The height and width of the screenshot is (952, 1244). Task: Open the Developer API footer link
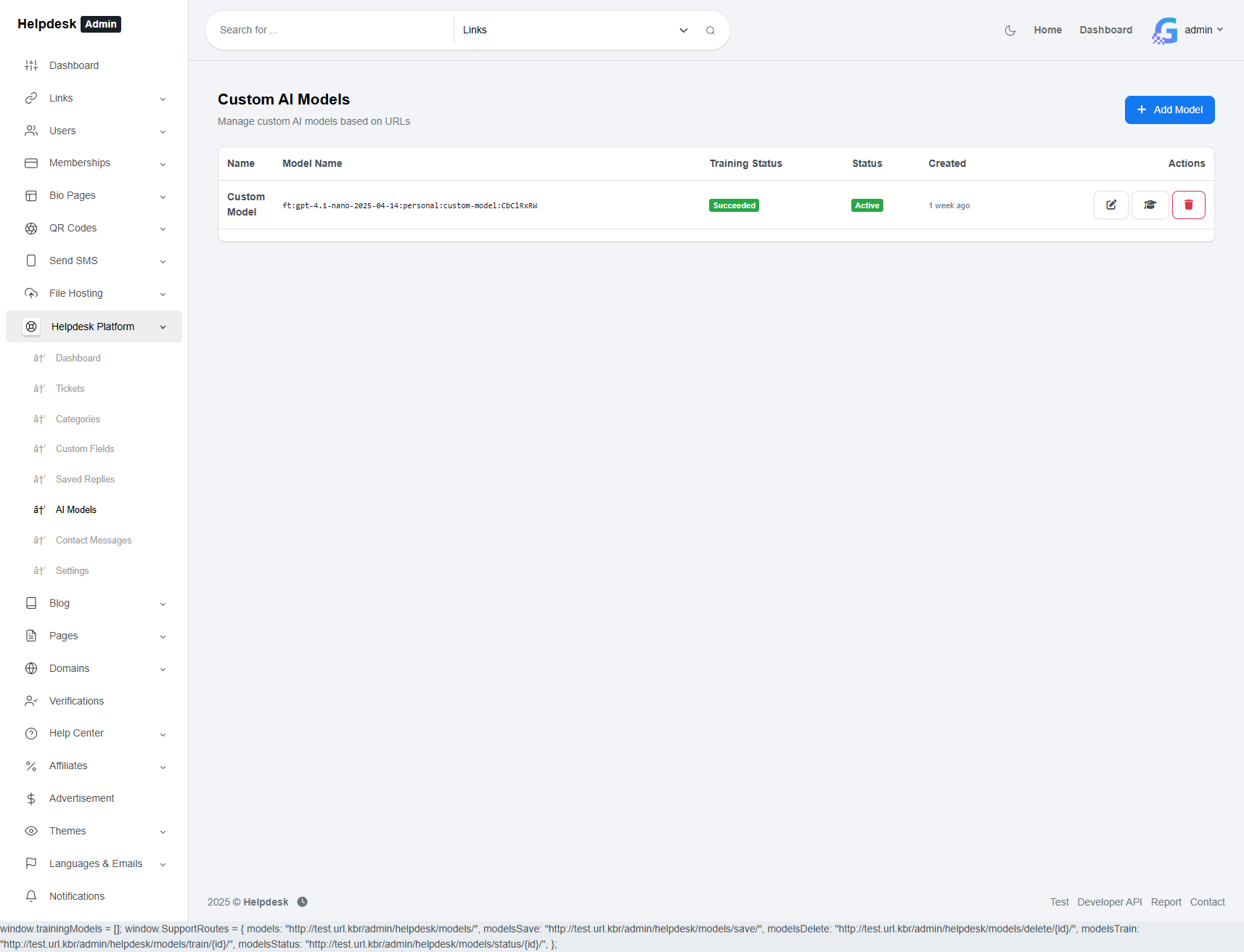click(1109, 902)
